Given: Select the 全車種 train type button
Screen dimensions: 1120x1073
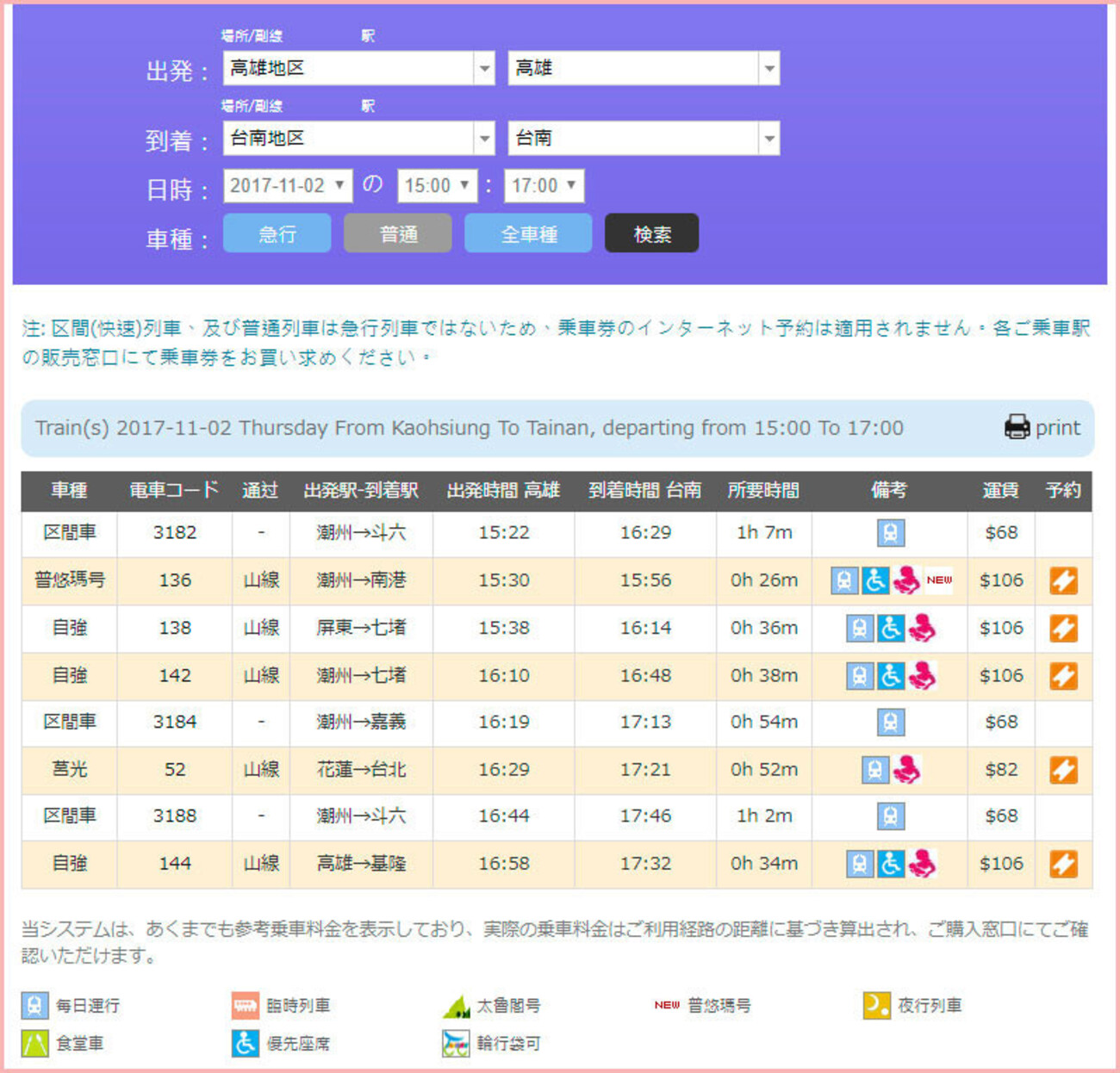Looking at the screenshot, I should (x=528, y=233).
